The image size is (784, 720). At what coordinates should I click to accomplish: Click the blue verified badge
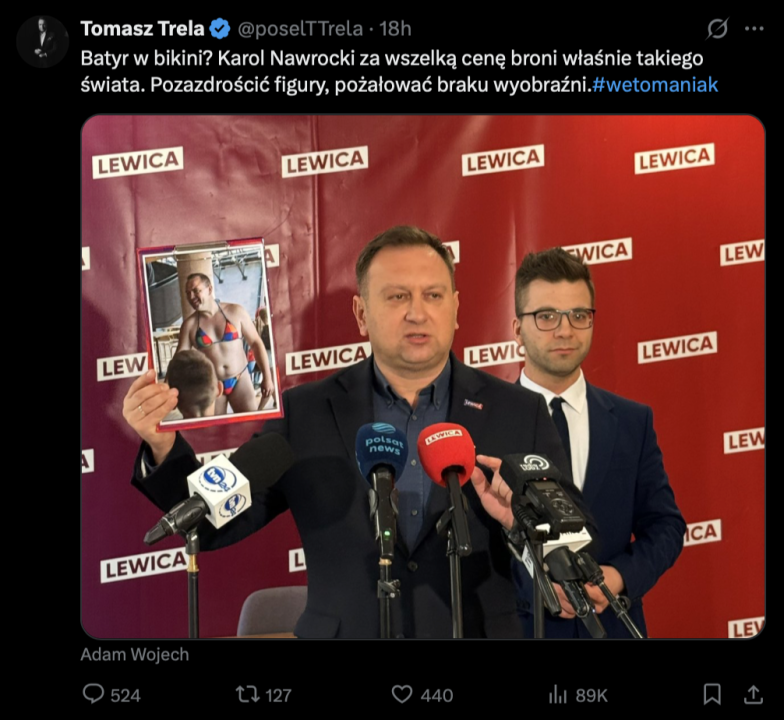[219, 29]
